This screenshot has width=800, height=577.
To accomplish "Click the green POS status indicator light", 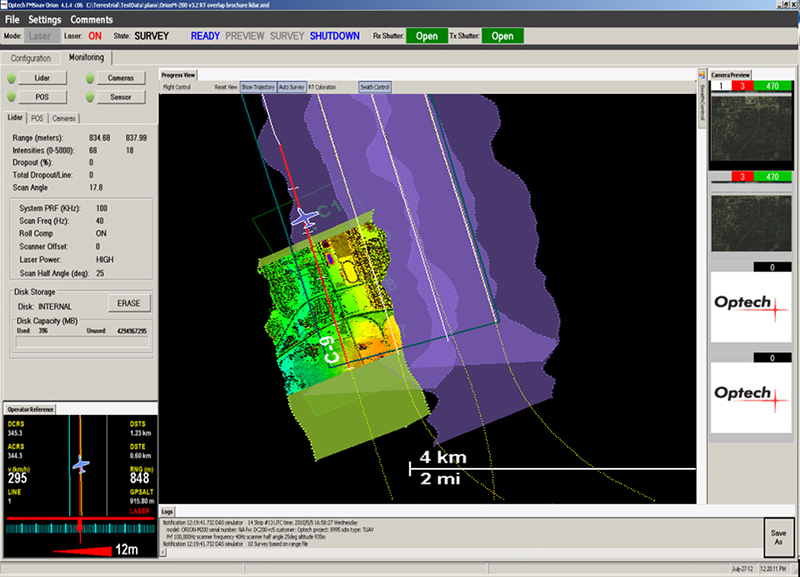I will pyautogui.click(x=12, y=97).
